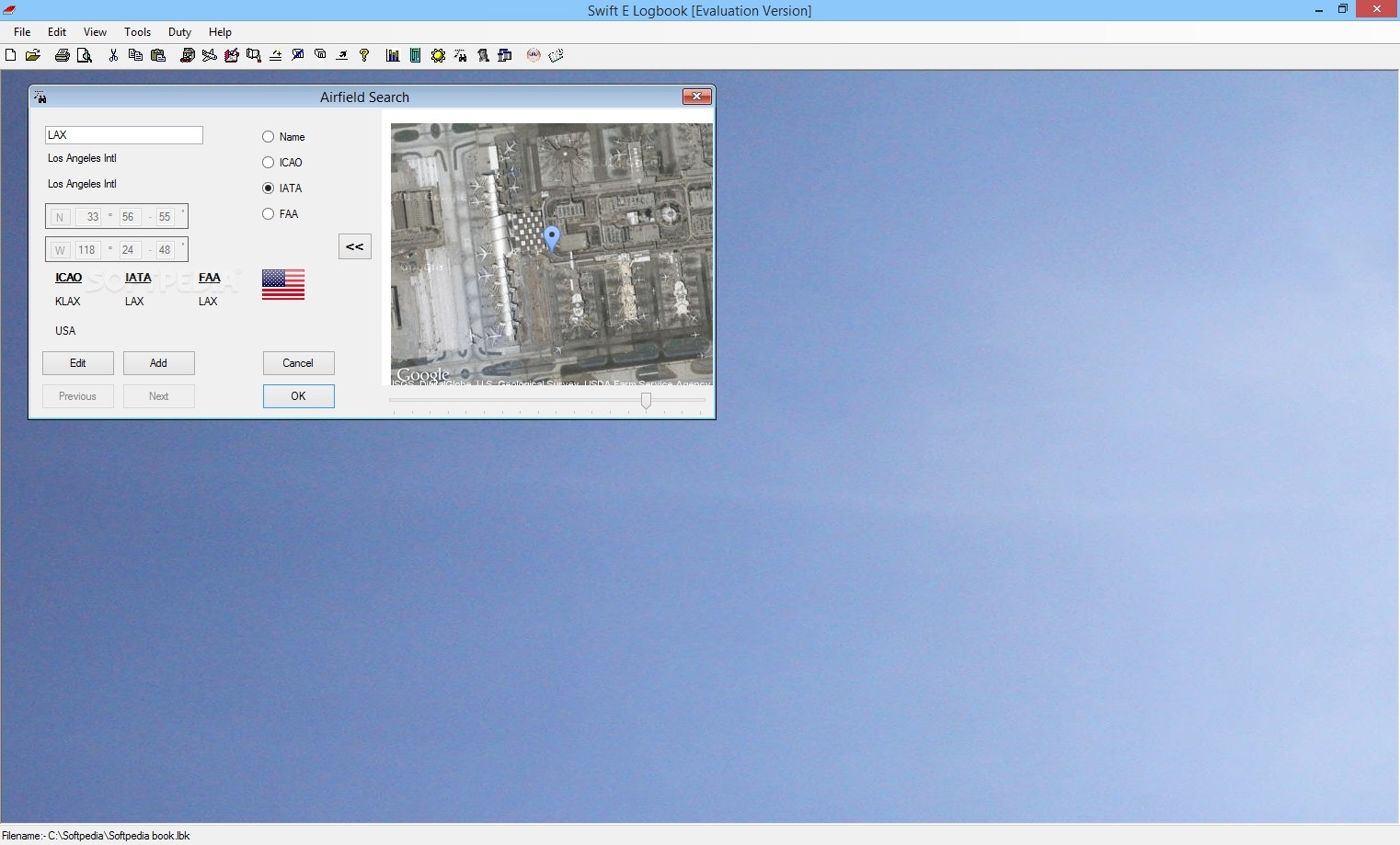Click the binoculars search toolbar icon

(460, 55)
